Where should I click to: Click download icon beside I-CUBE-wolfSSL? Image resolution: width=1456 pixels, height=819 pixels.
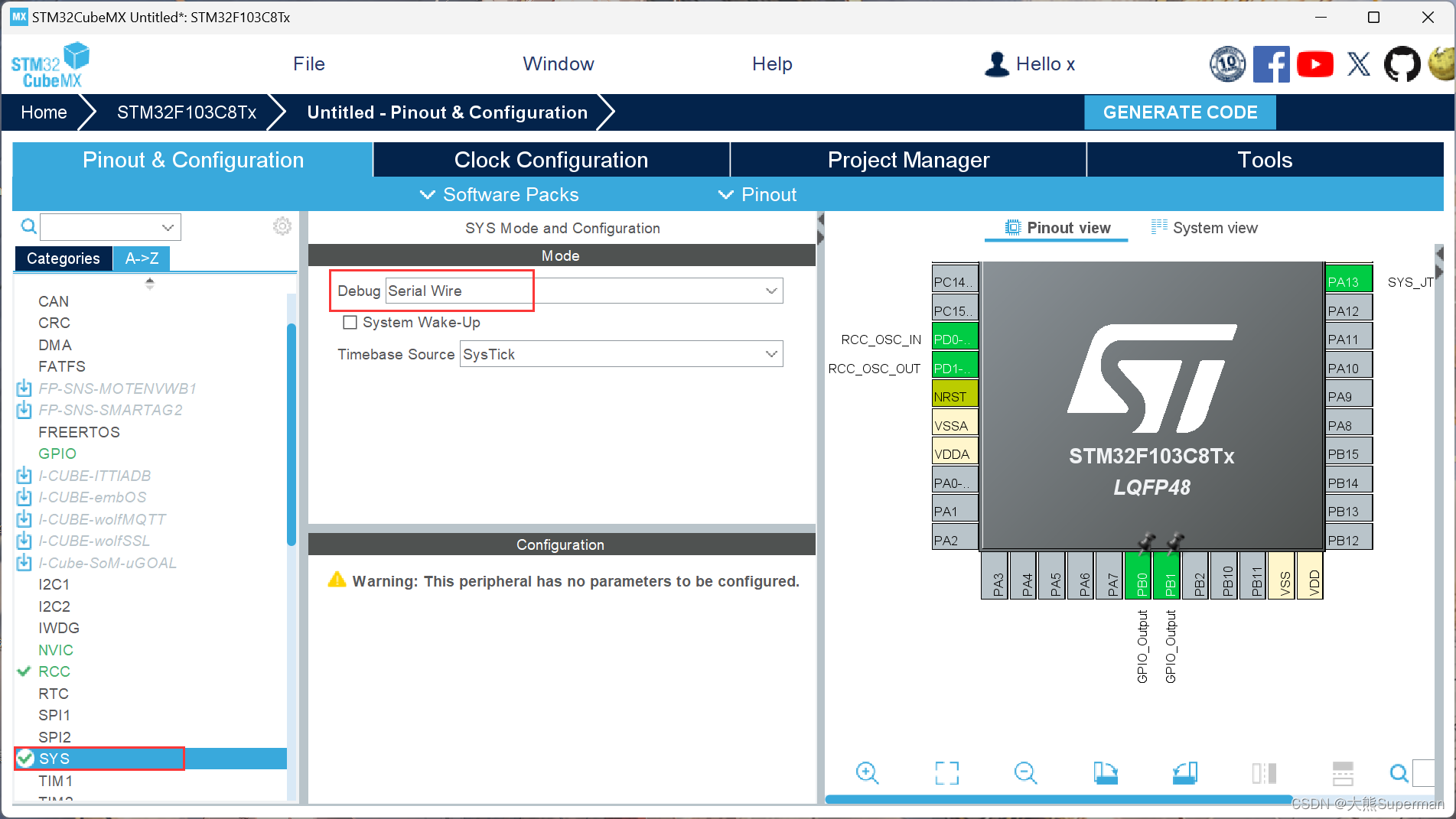point(24,541)
